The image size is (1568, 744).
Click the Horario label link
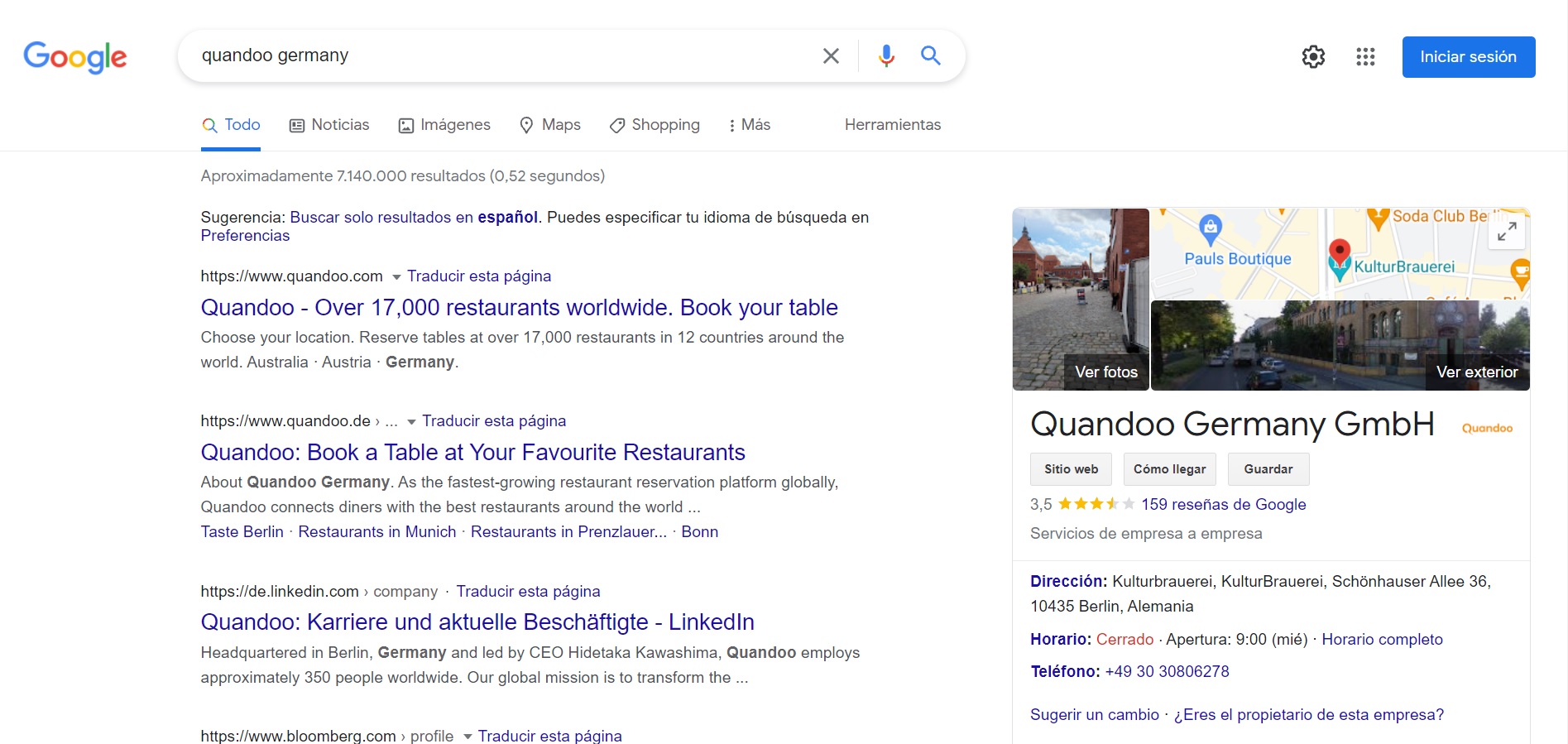click(x=1061, y=639)
